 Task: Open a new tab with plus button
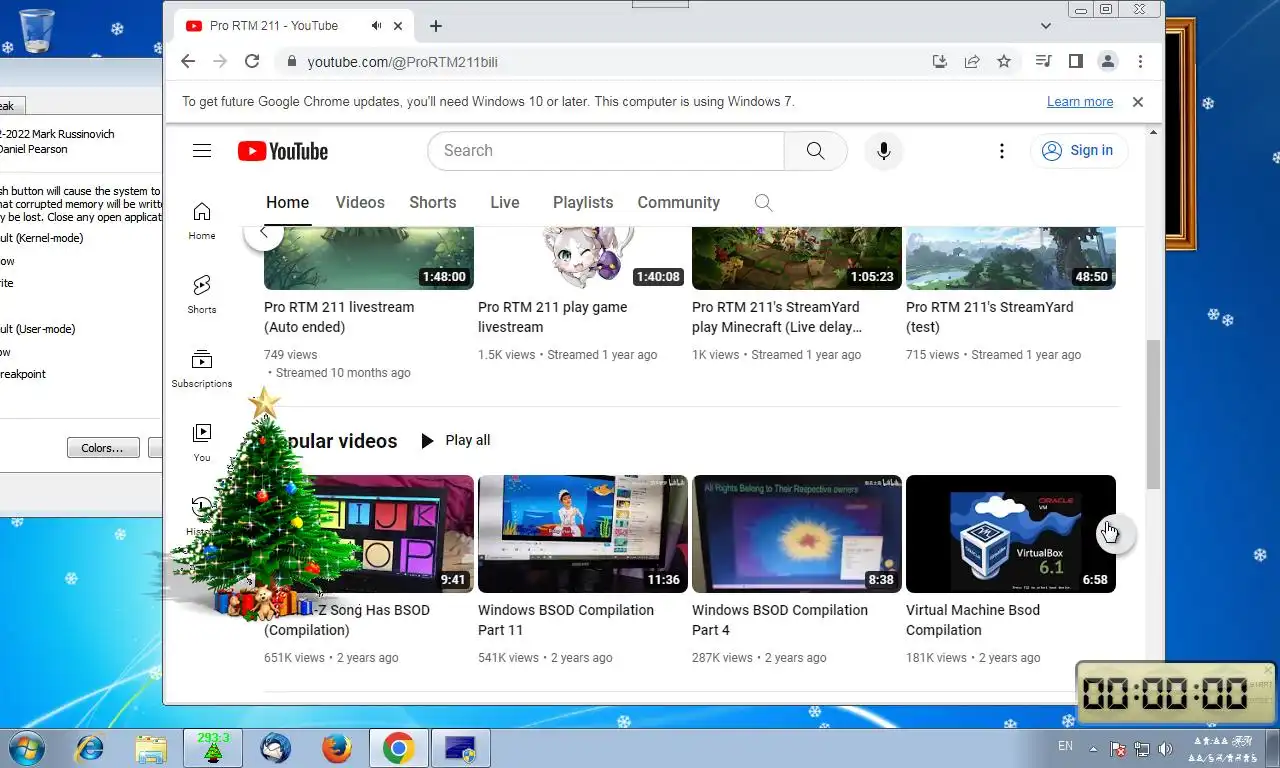(436, 26)
